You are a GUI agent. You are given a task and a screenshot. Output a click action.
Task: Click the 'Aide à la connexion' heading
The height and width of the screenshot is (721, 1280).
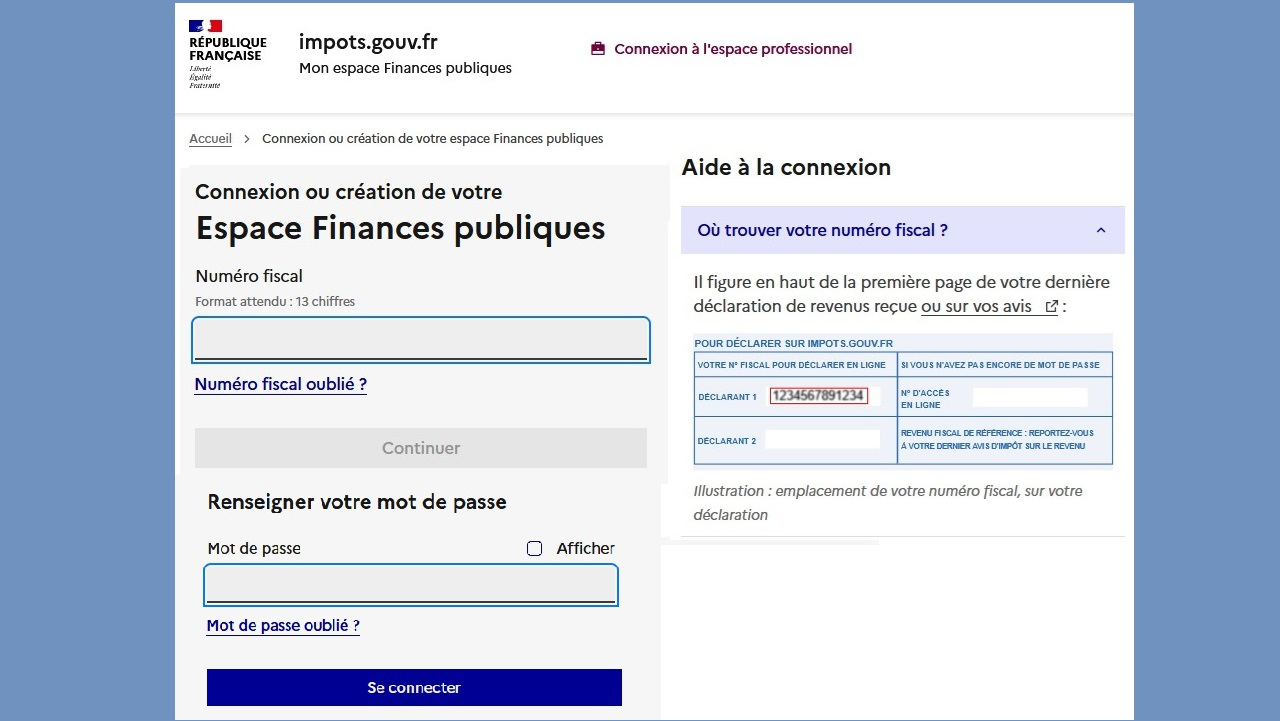coord(786,168)
